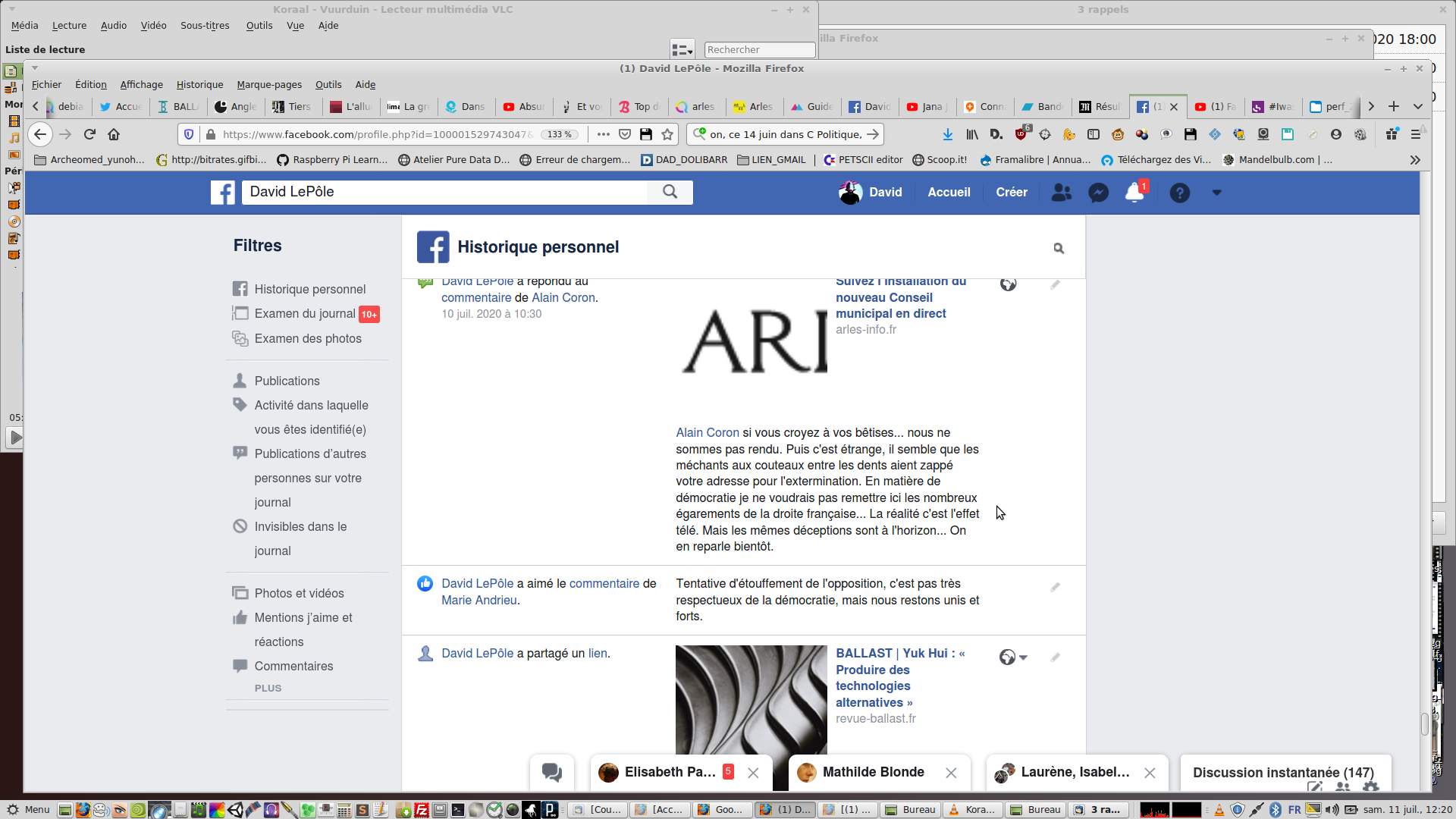
Task: Click the Firefox home button
Action: [114, 134]
